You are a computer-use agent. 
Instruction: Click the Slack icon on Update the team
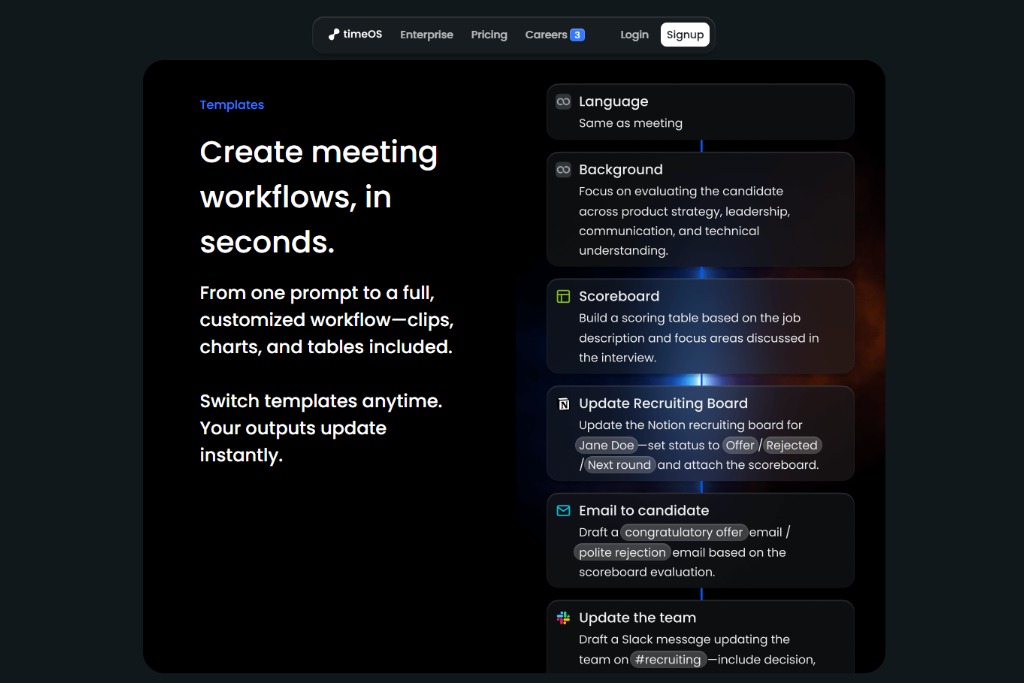pos(563,618)
